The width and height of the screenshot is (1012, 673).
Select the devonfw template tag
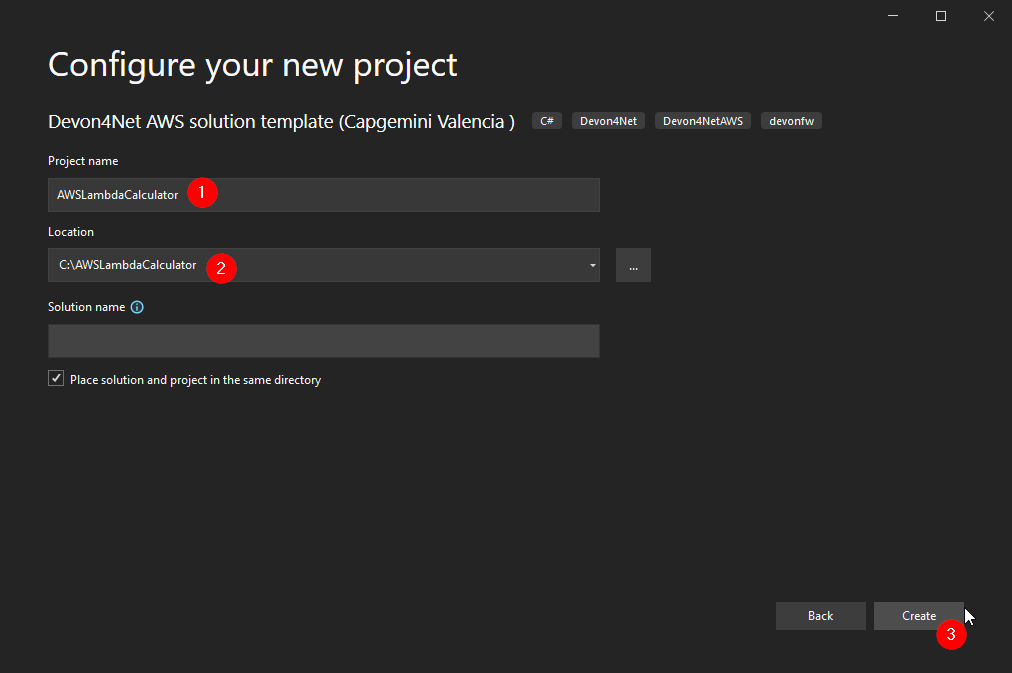tap(791, 120)
